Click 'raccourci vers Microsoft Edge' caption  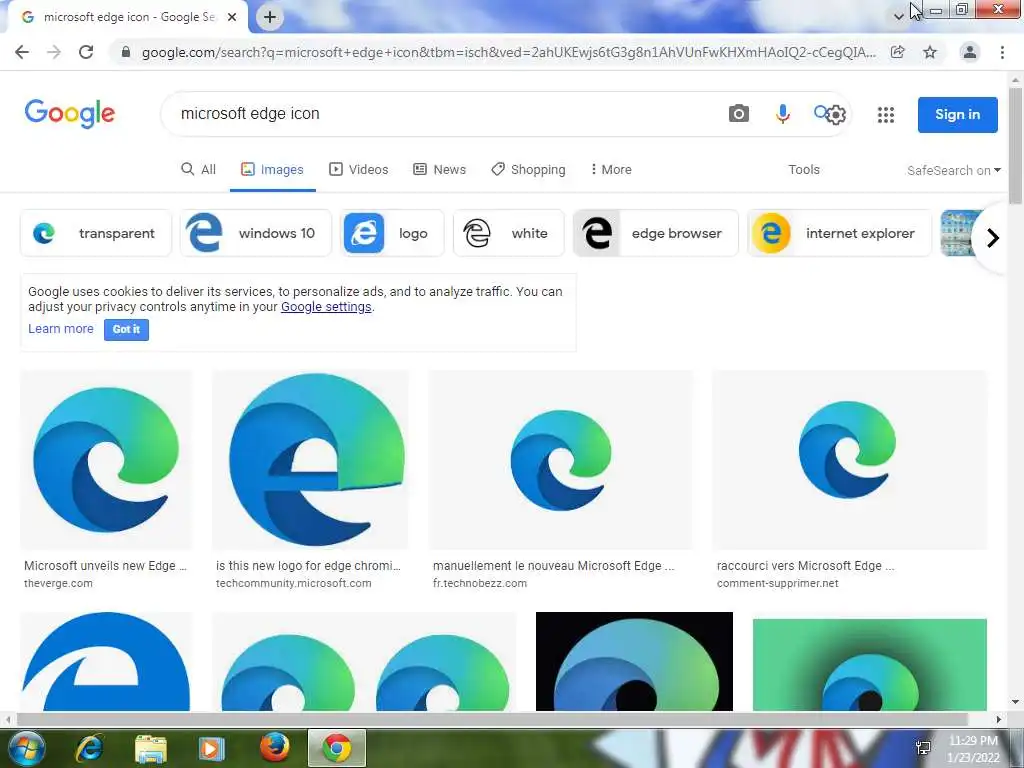point(806,566)
